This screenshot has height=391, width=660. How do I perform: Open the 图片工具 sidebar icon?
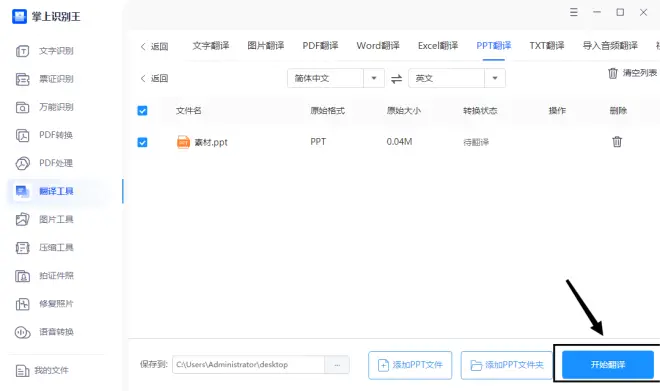coord(22,219)
